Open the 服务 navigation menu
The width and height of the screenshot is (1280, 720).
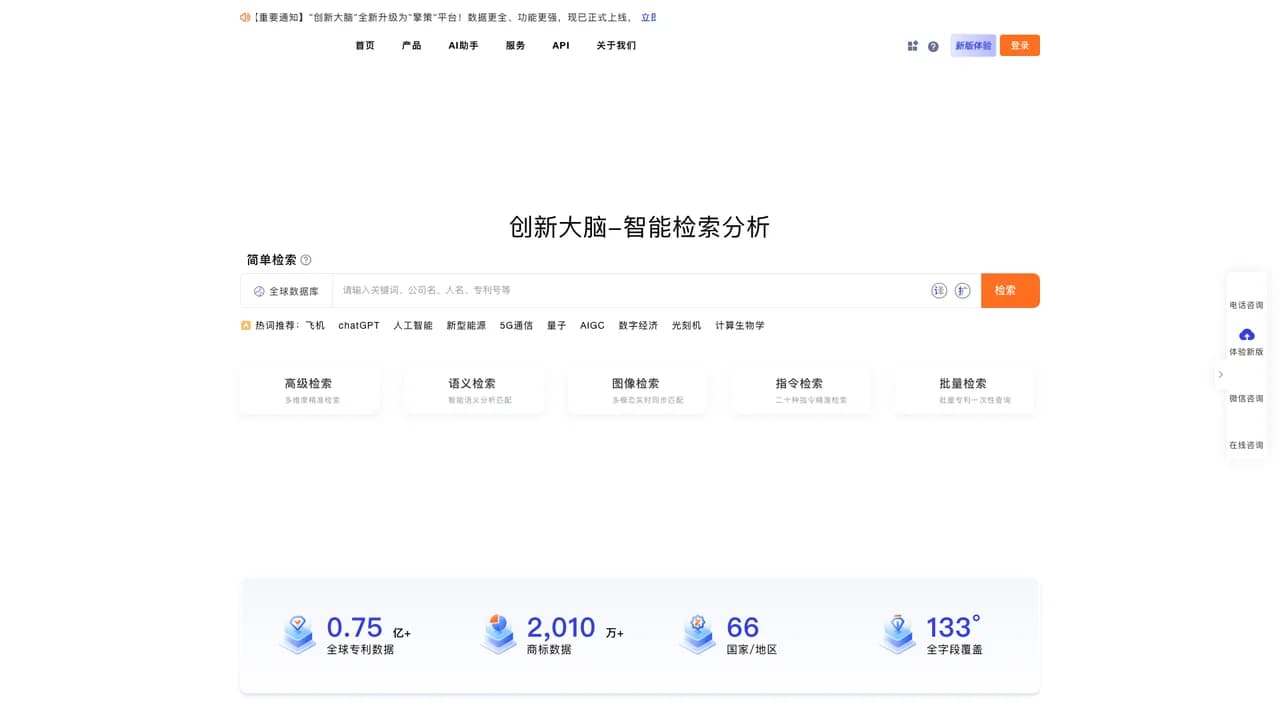[x=515, y=46]
